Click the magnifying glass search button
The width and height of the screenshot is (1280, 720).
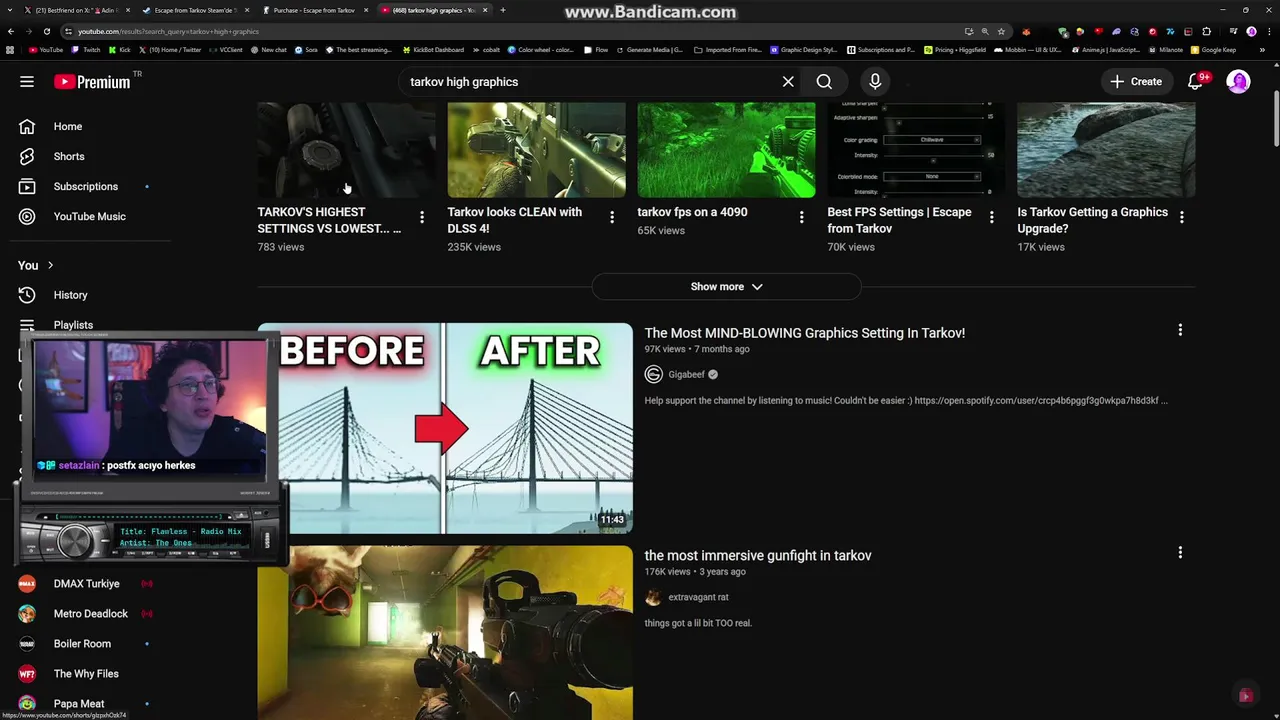click(x=824, y=82)
